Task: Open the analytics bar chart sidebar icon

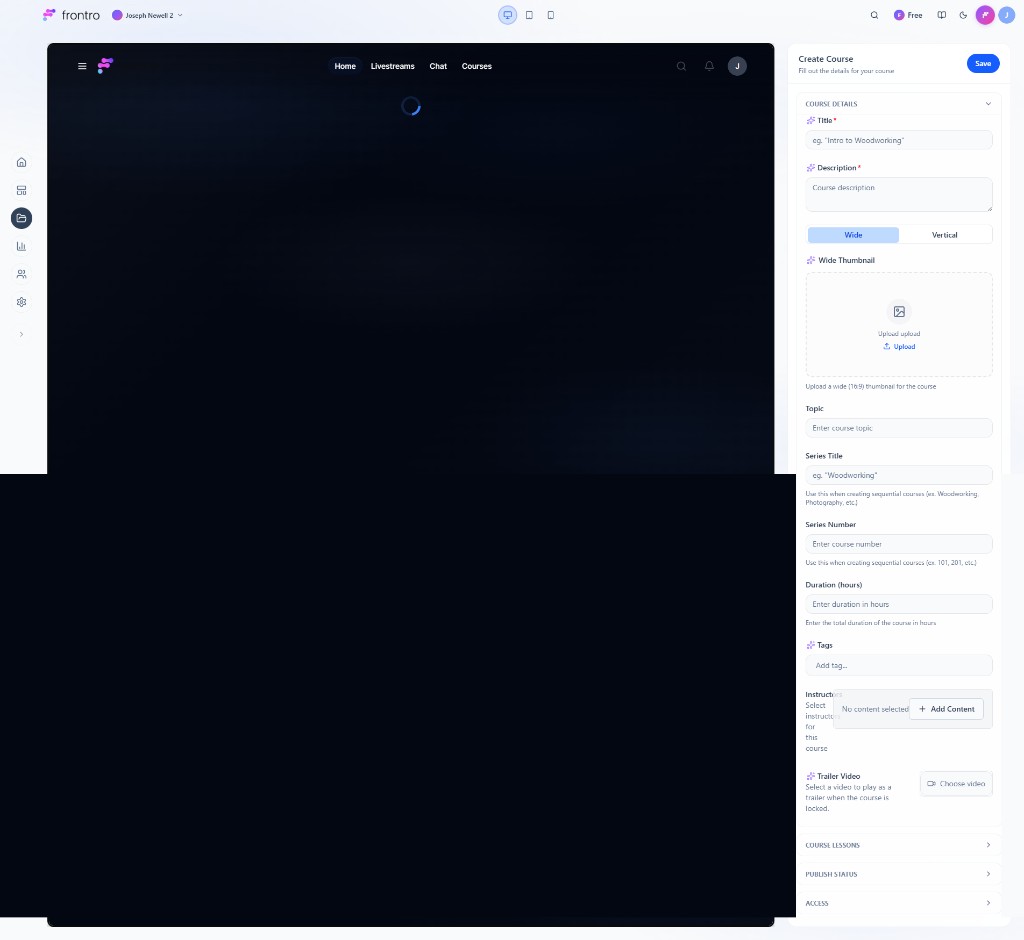Action: click(x=21, y=246)
